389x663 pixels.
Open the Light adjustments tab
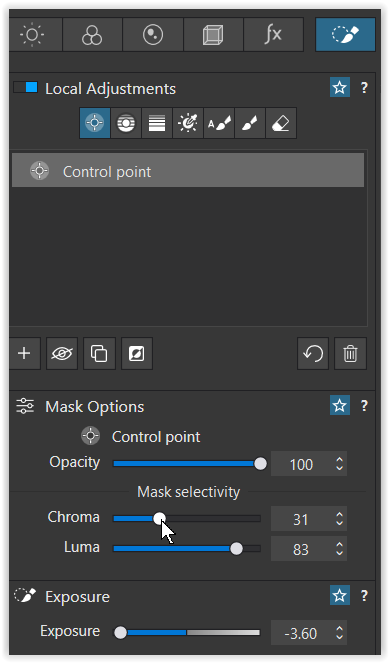[x=33, y=35]
